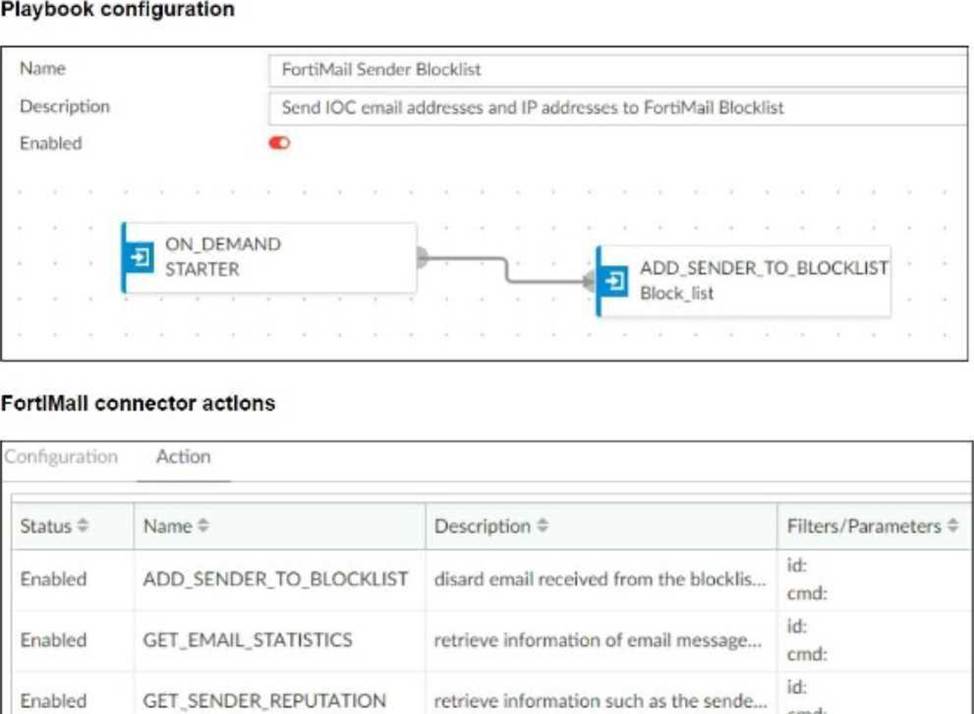This screenshot has height=714, width=974.
Task: Click the connector line between playbook nodes
Action: click(506, 269)
